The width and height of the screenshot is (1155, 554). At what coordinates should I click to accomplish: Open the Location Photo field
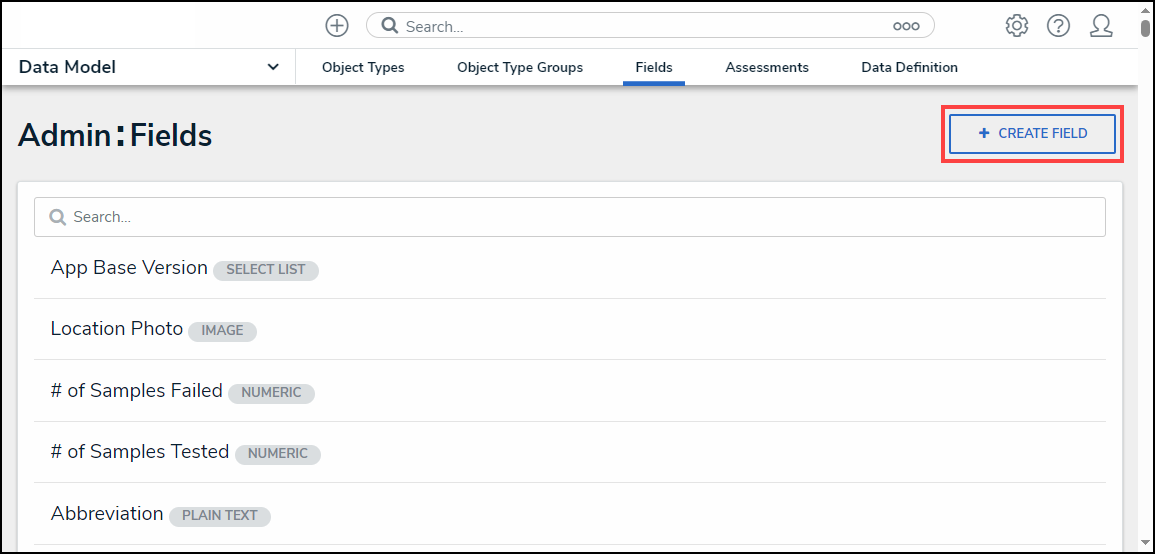coord(117,329)
